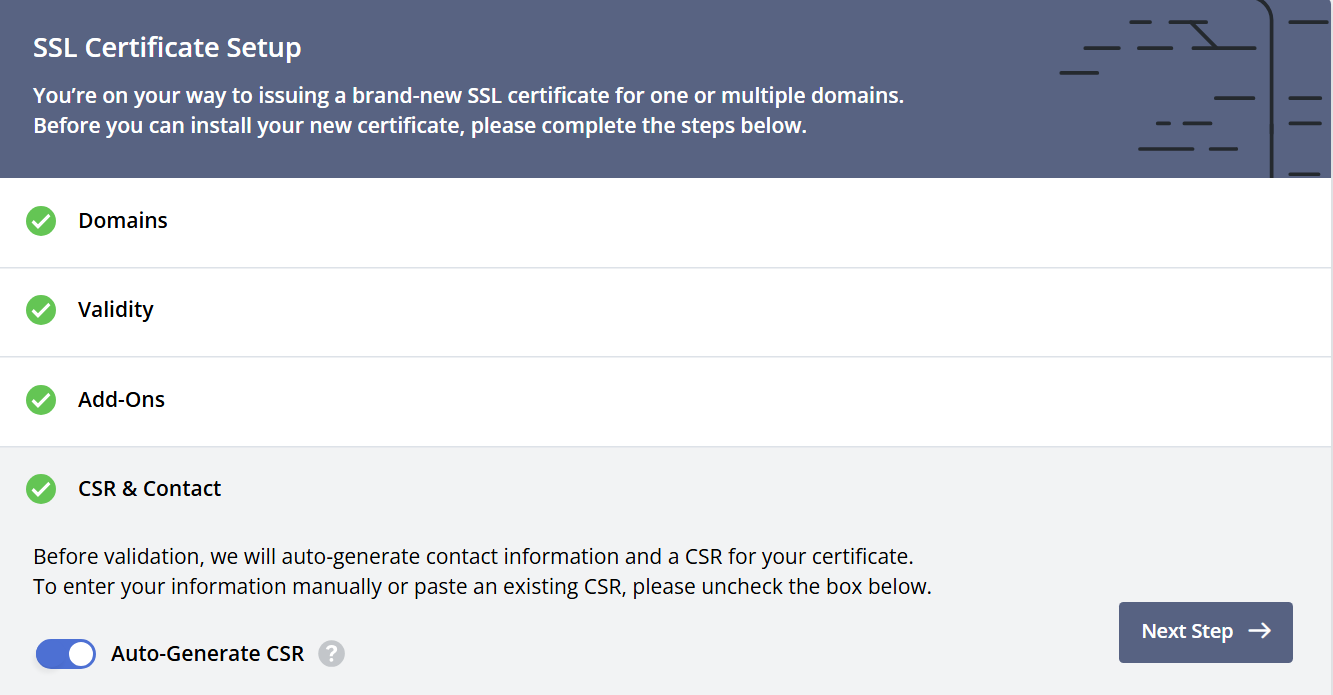Viewport: 1333px width, 695px height.
Task: Click the header sentence about completing steps below
Action: pyautogui.click(x=420, y=126)
